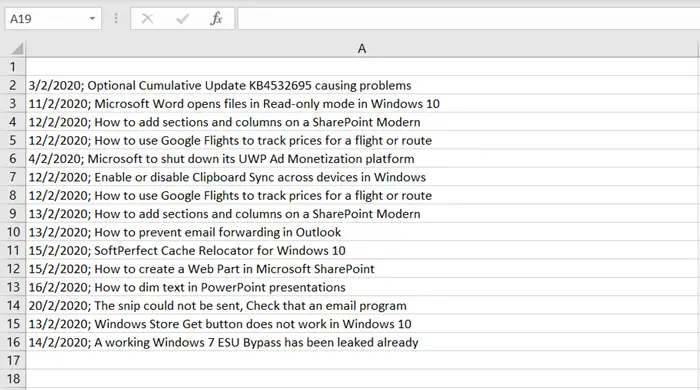Click the Cancel X icon in formula bar

[147, 19]
